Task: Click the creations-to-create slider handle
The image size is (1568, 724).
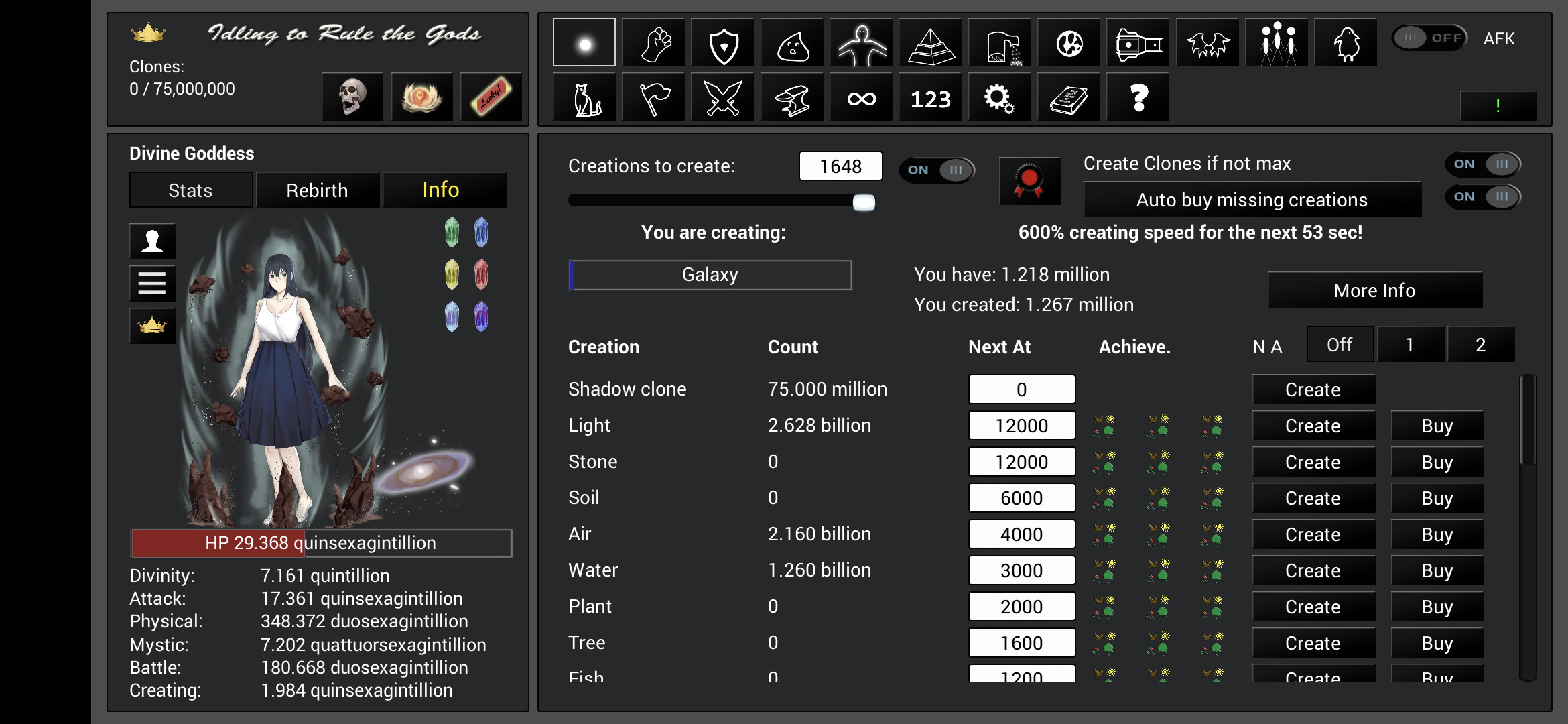Action: click(864, 202)
